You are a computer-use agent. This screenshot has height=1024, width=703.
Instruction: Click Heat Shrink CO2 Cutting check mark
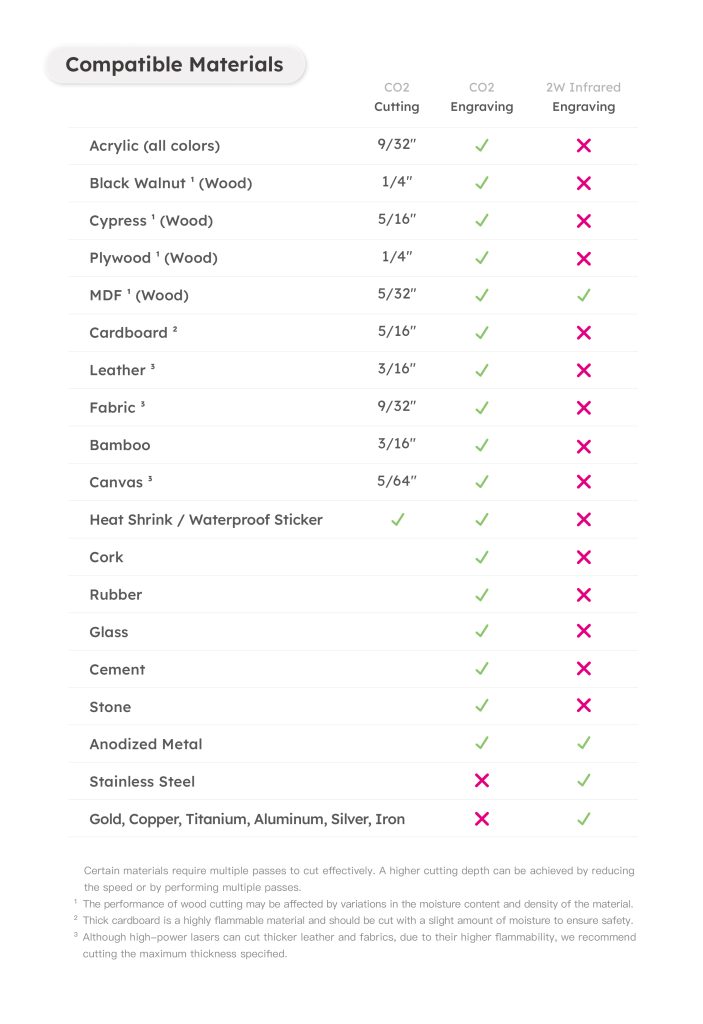[397, 519]
